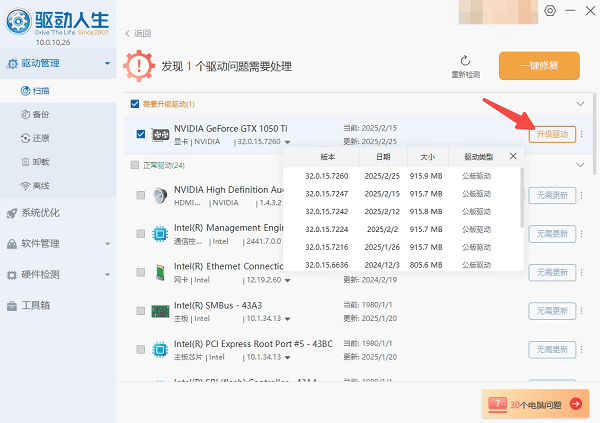
Task: Open the version dropdown beside 32.0.15.7260
Action: click(288, 142)
